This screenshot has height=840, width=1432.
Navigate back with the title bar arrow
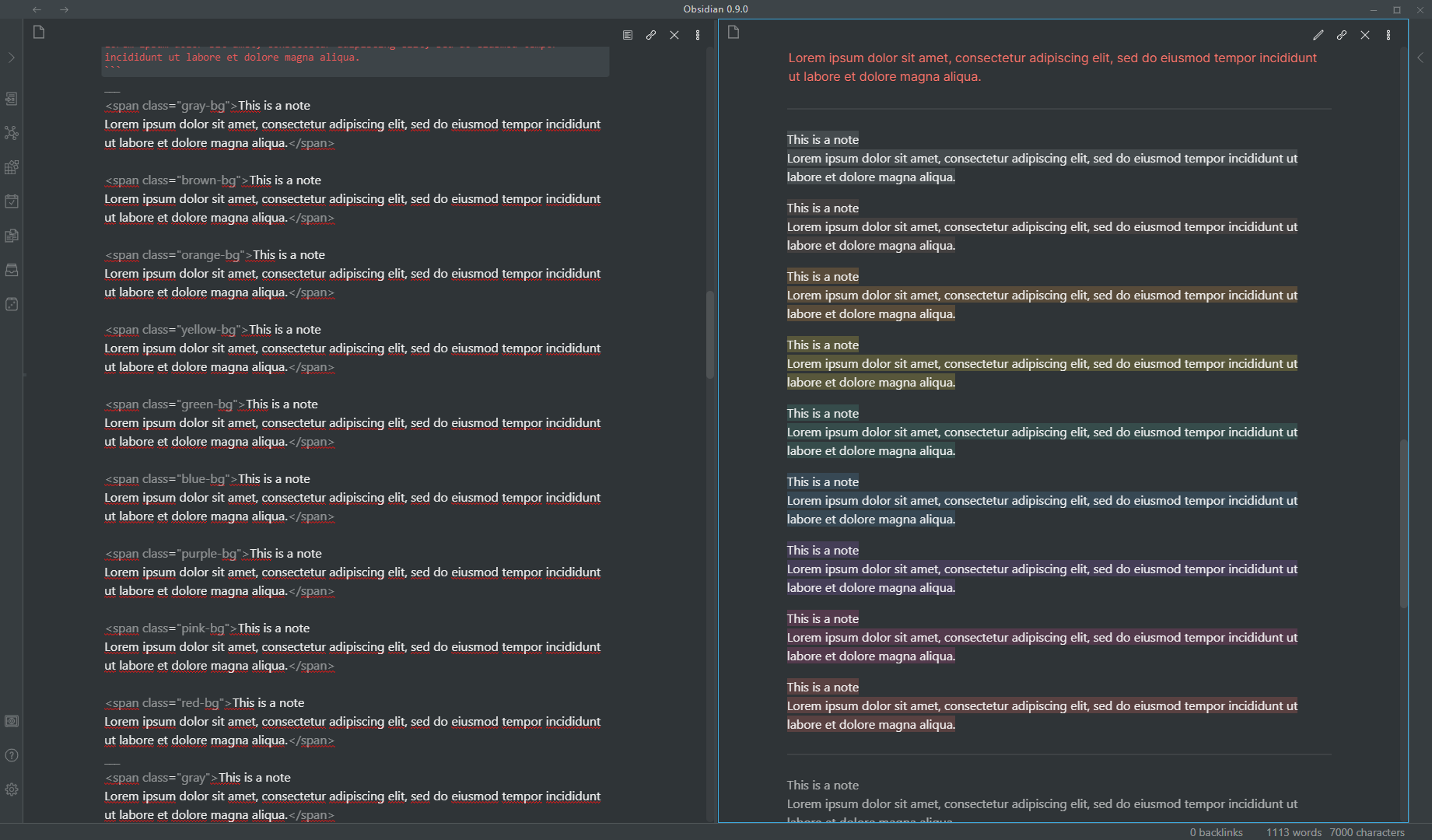[x=37, y=9]
